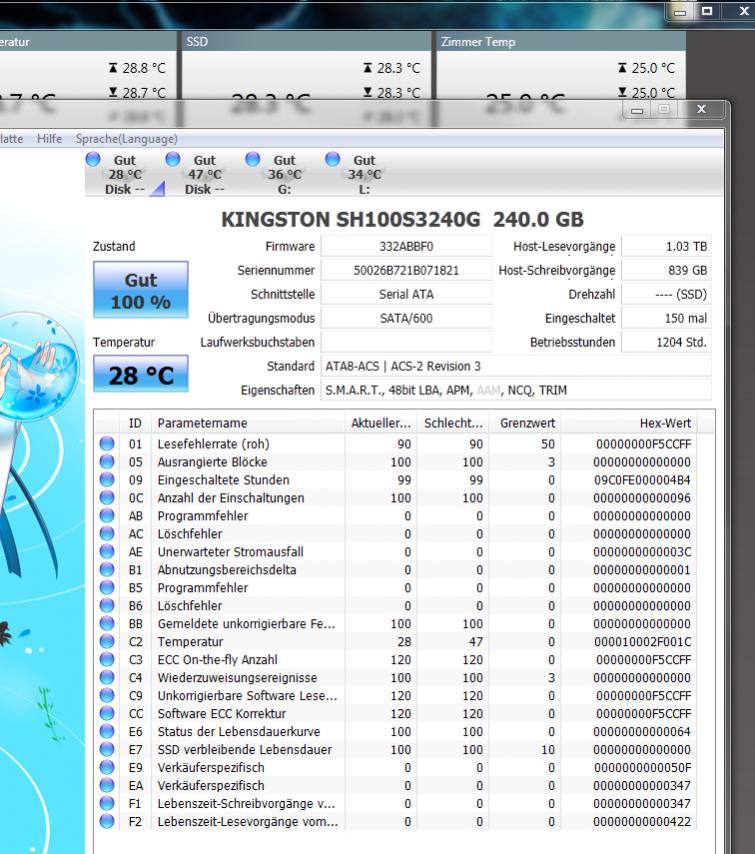Click the Eingeschaltet value 150 mal

[666, 318]
